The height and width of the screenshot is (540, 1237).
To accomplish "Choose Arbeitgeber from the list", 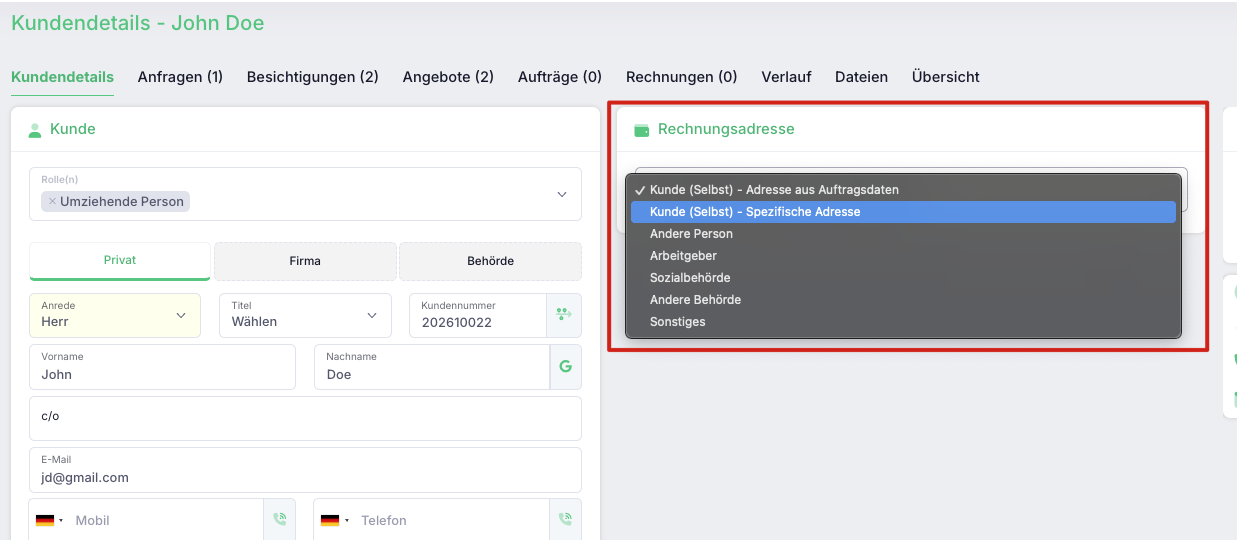I will pyautogui.click(x=903, y=256).
